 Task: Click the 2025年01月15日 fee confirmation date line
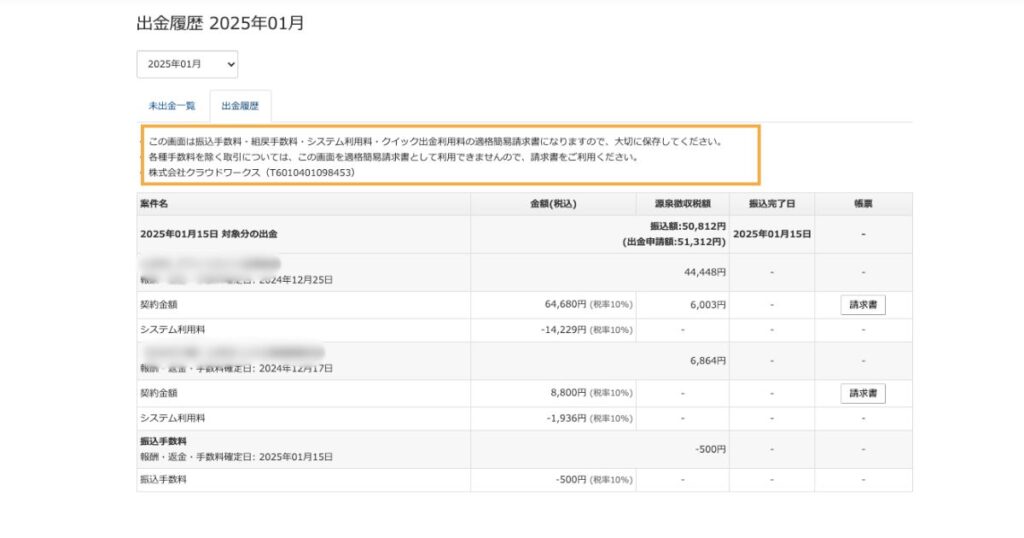[x=236, y=457]
